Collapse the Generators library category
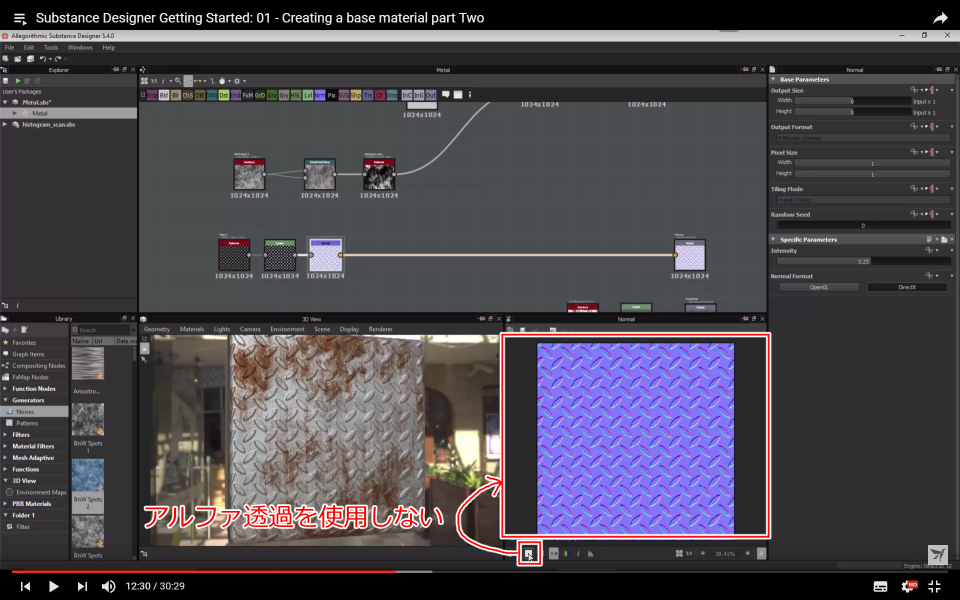This screenshot has width=960, height=600. [6, 400]
